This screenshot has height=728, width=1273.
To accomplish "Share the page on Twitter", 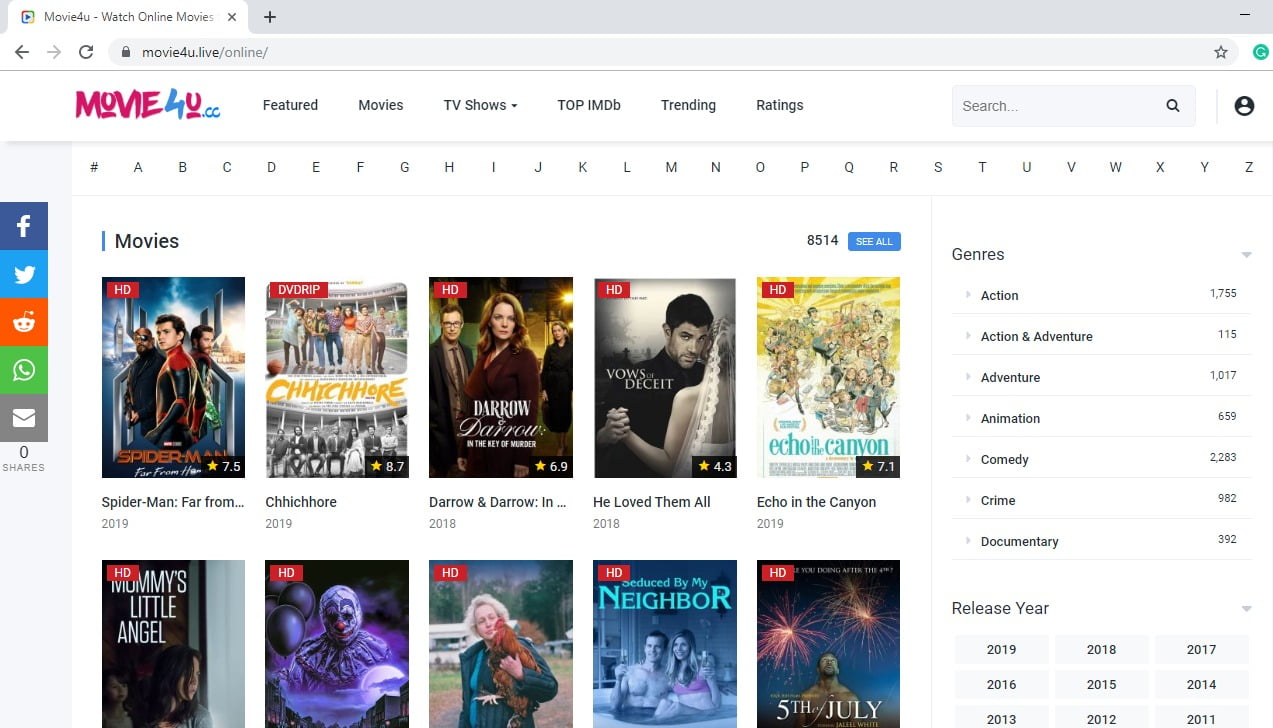I will [x=24, y=274].
